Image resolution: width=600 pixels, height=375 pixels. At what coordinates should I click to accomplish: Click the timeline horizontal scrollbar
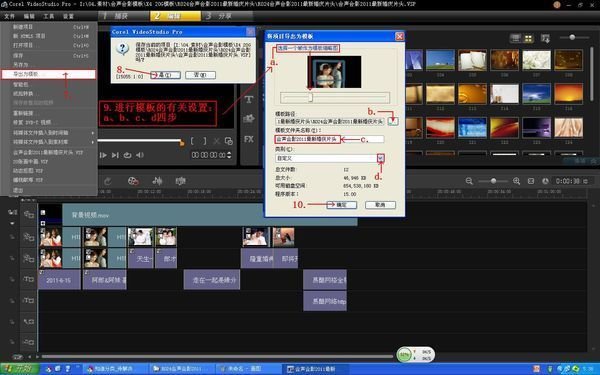pyautogui.click(x=217, y=357)
